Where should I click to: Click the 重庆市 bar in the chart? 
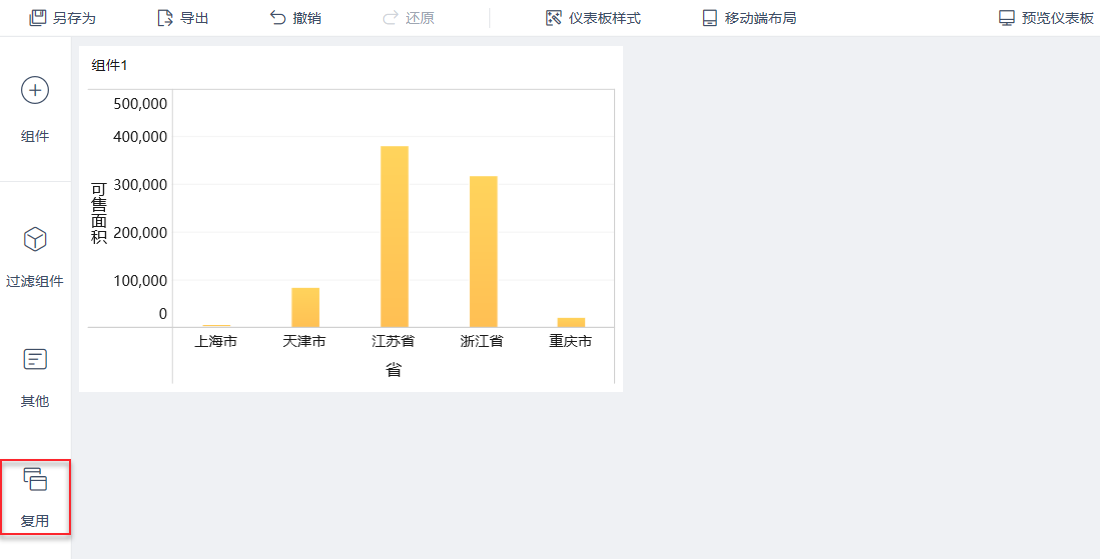click(x=571, y=322)
